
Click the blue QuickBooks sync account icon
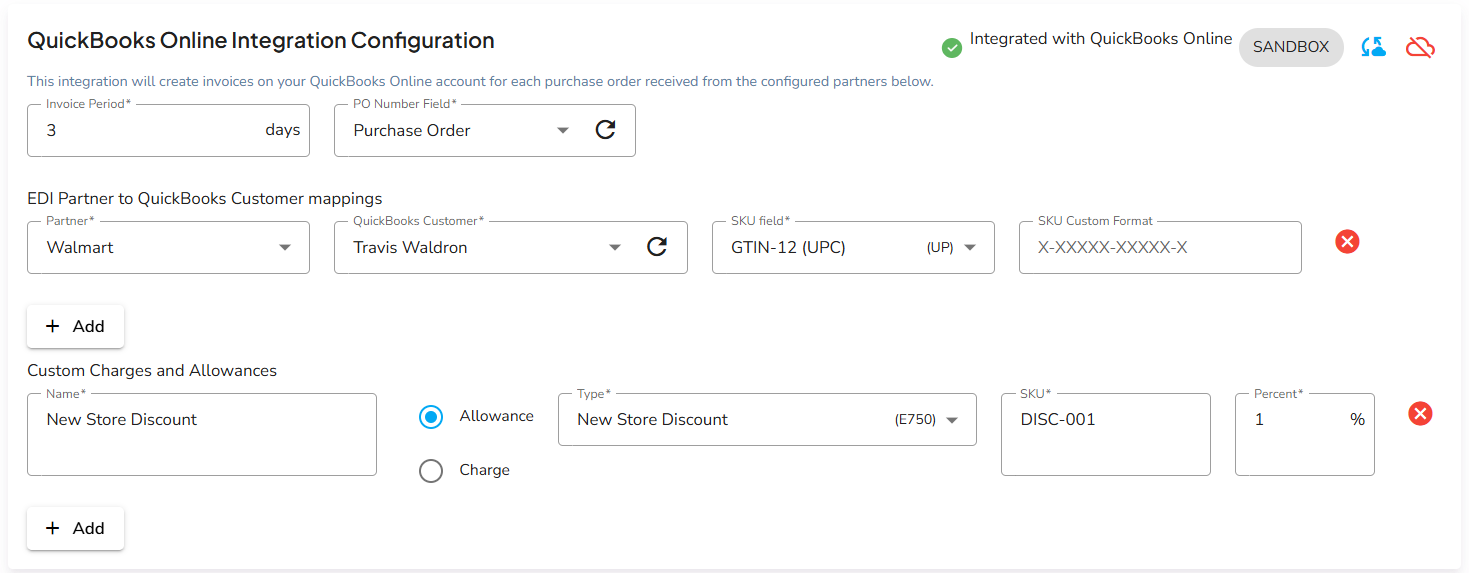[1374, 47]
